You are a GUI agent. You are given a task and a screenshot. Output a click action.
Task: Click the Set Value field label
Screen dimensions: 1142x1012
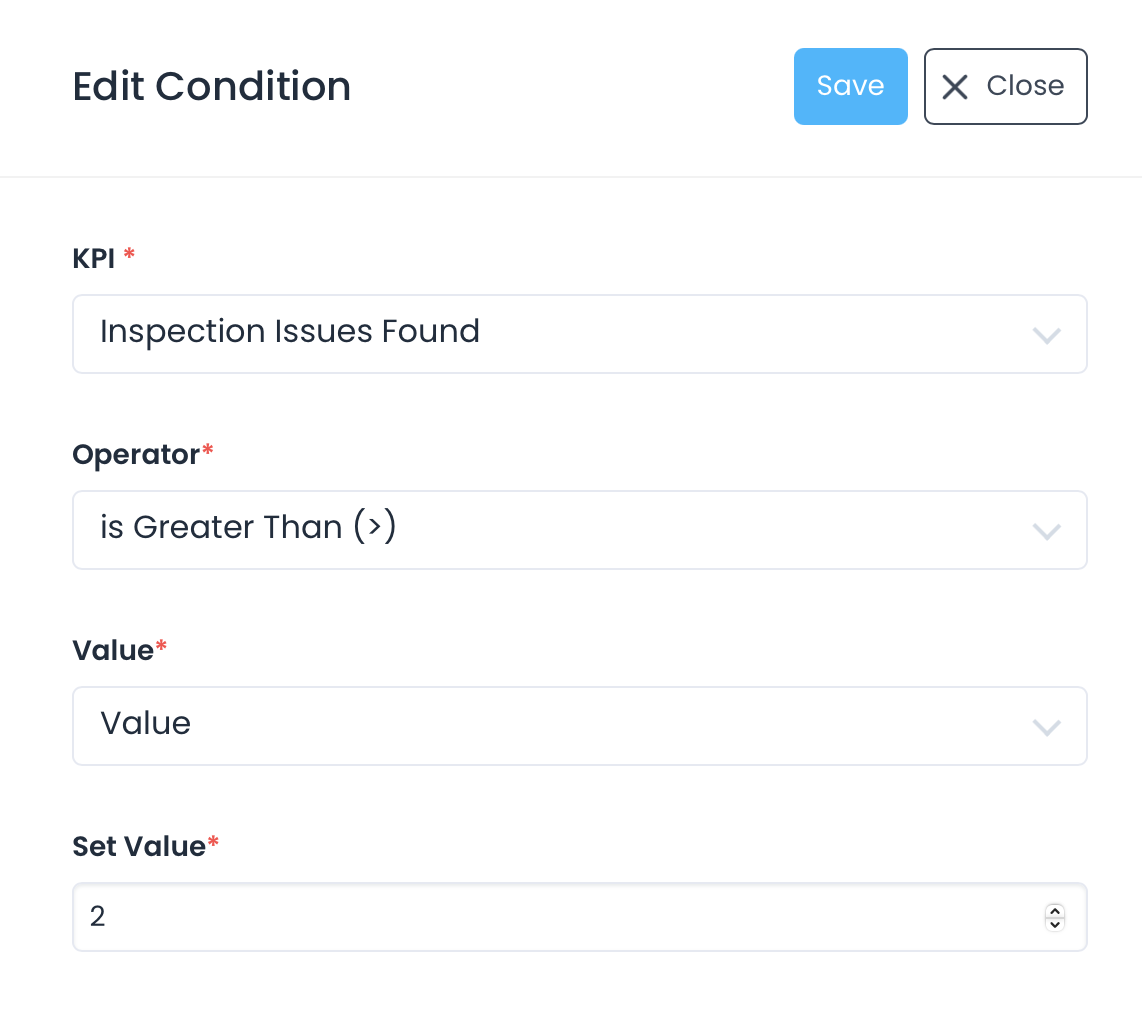[x=139, y=846]
